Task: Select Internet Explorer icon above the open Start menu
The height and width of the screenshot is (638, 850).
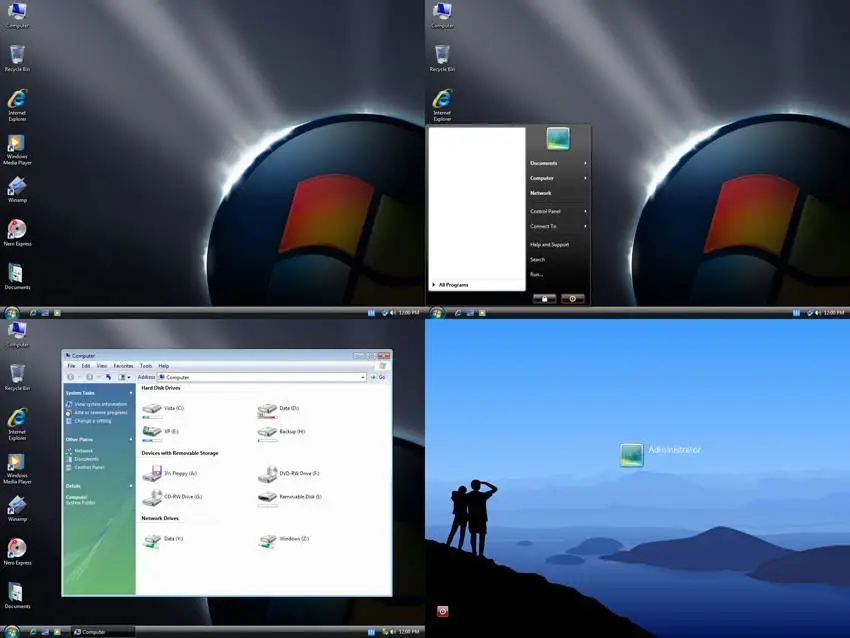Action: (x=442, y=105)
